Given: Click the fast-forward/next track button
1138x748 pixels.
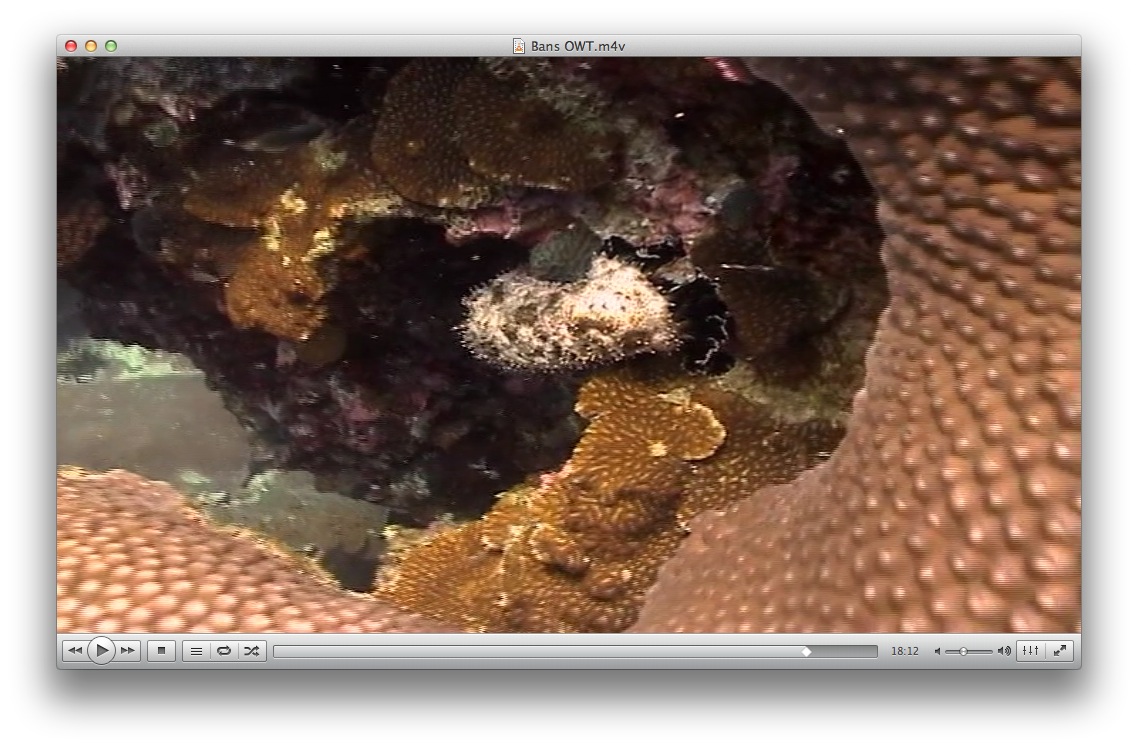Looking at the screenshot, I should pos(128,651).
